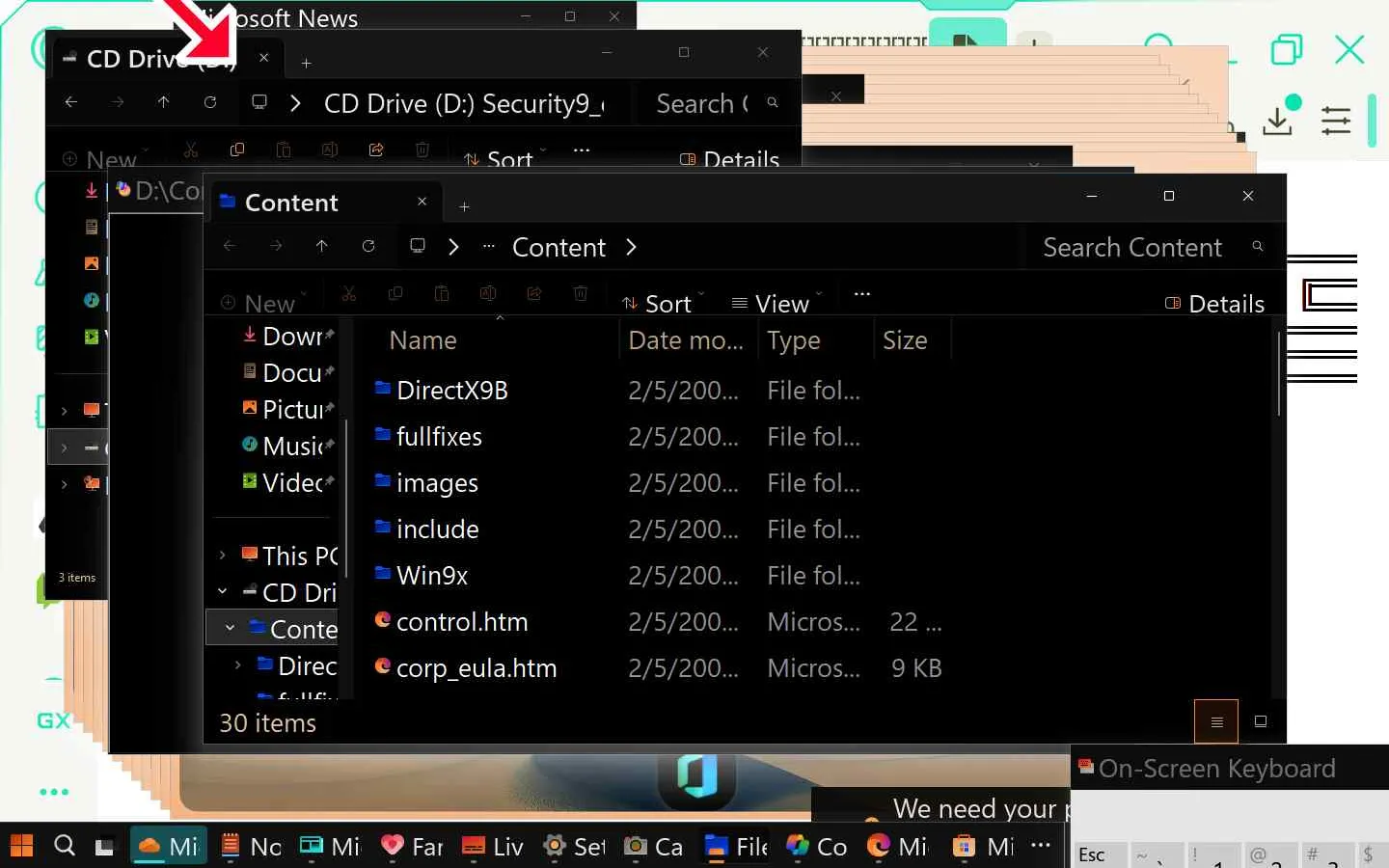
Task: Go up one level in the CD Drive window
Action: click(164, 101)
